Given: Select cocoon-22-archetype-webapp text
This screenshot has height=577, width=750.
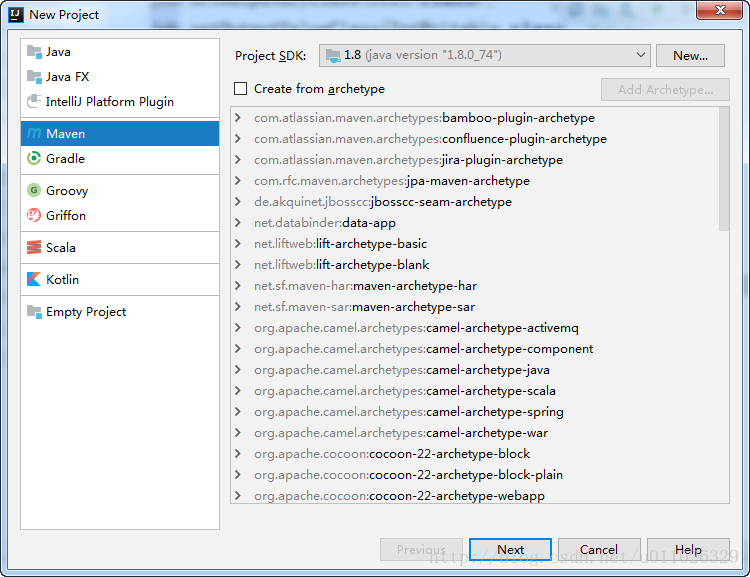Looking at the screenshot, I should tap(457, 496).
